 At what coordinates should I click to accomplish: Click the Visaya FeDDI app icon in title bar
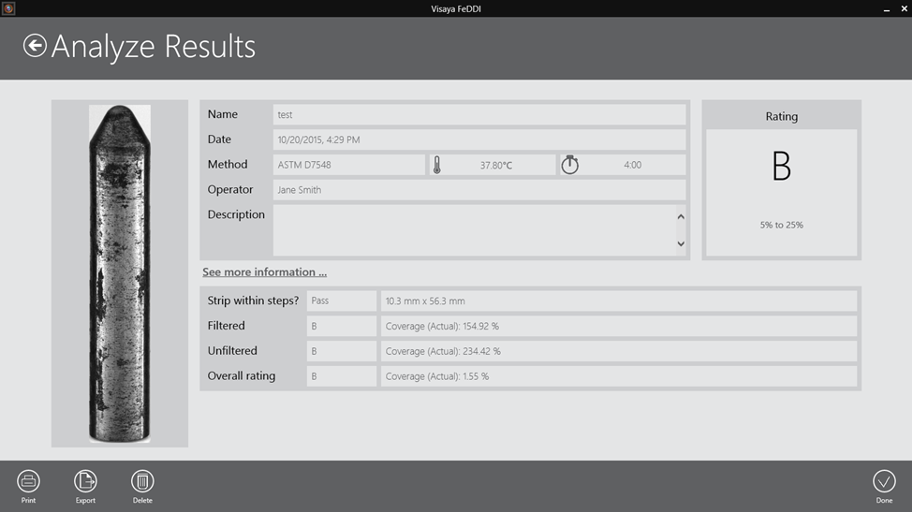coord(9,8)
